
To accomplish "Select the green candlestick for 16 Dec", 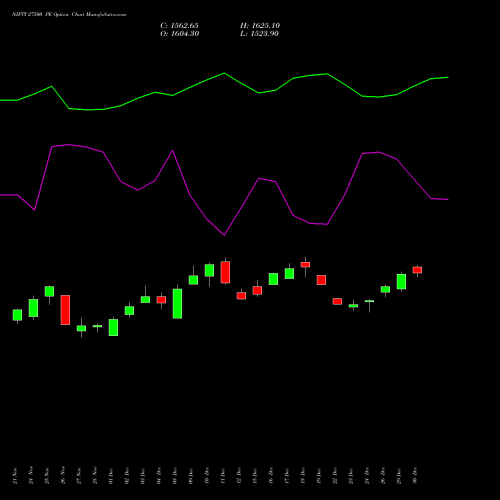I will pyautogui.click(x=273, y=279).
